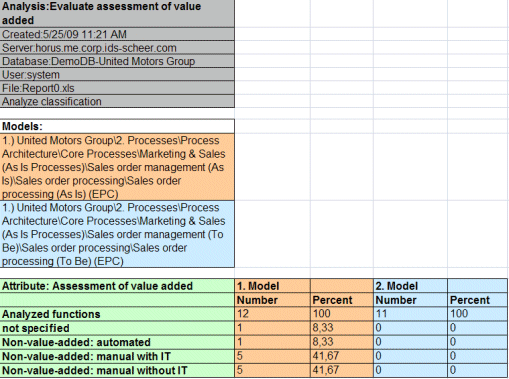Select the 'Non-value-added: manual without IT' row label
This screenshot has height=379, width=509.
(117, 370)
